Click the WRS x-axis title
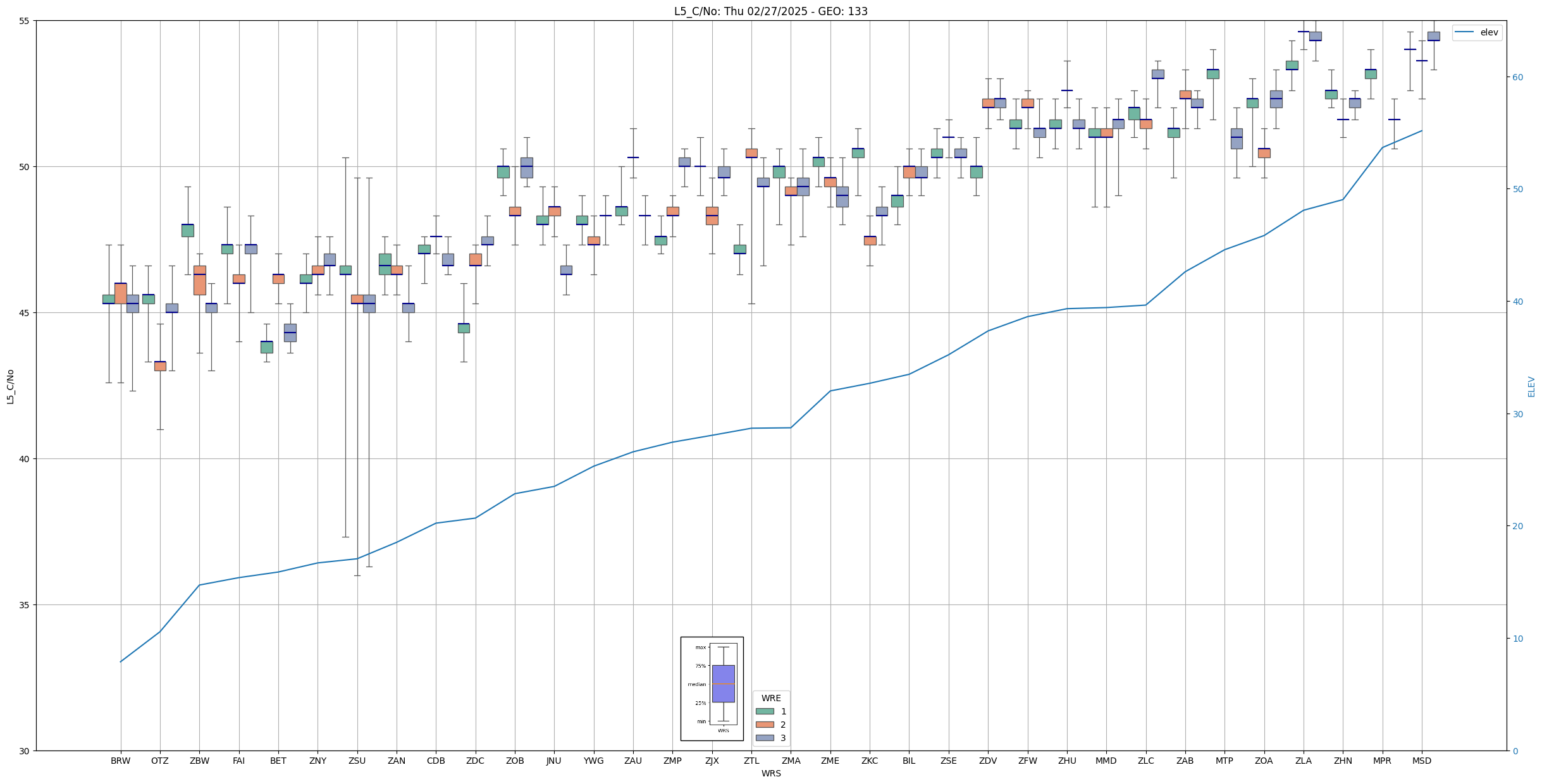This screenshot has height=784, width=1542. click(x=770, y=773)
